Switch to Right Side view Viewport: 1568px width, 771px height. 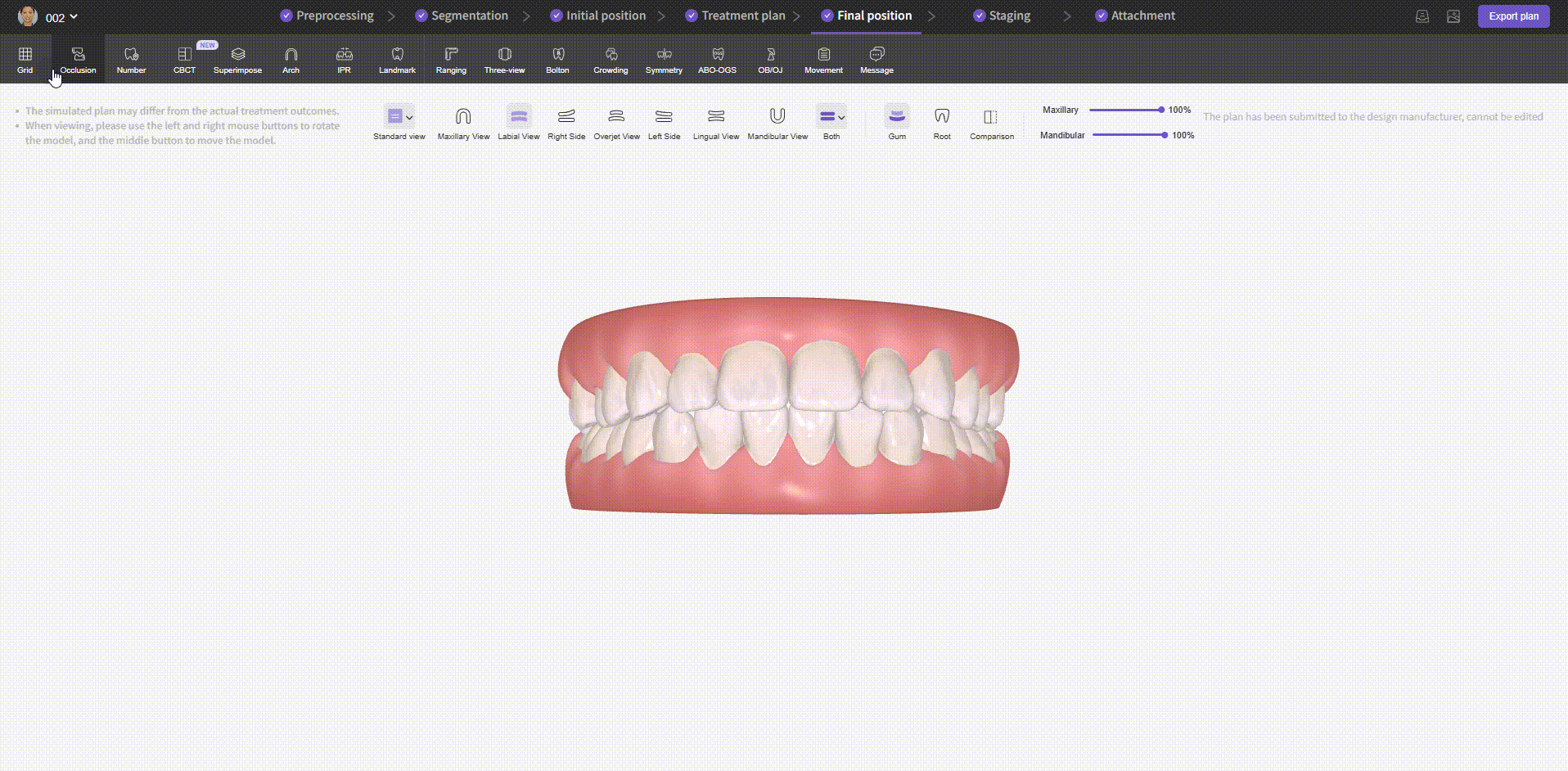pyautogui.click(x=566, y=124)
